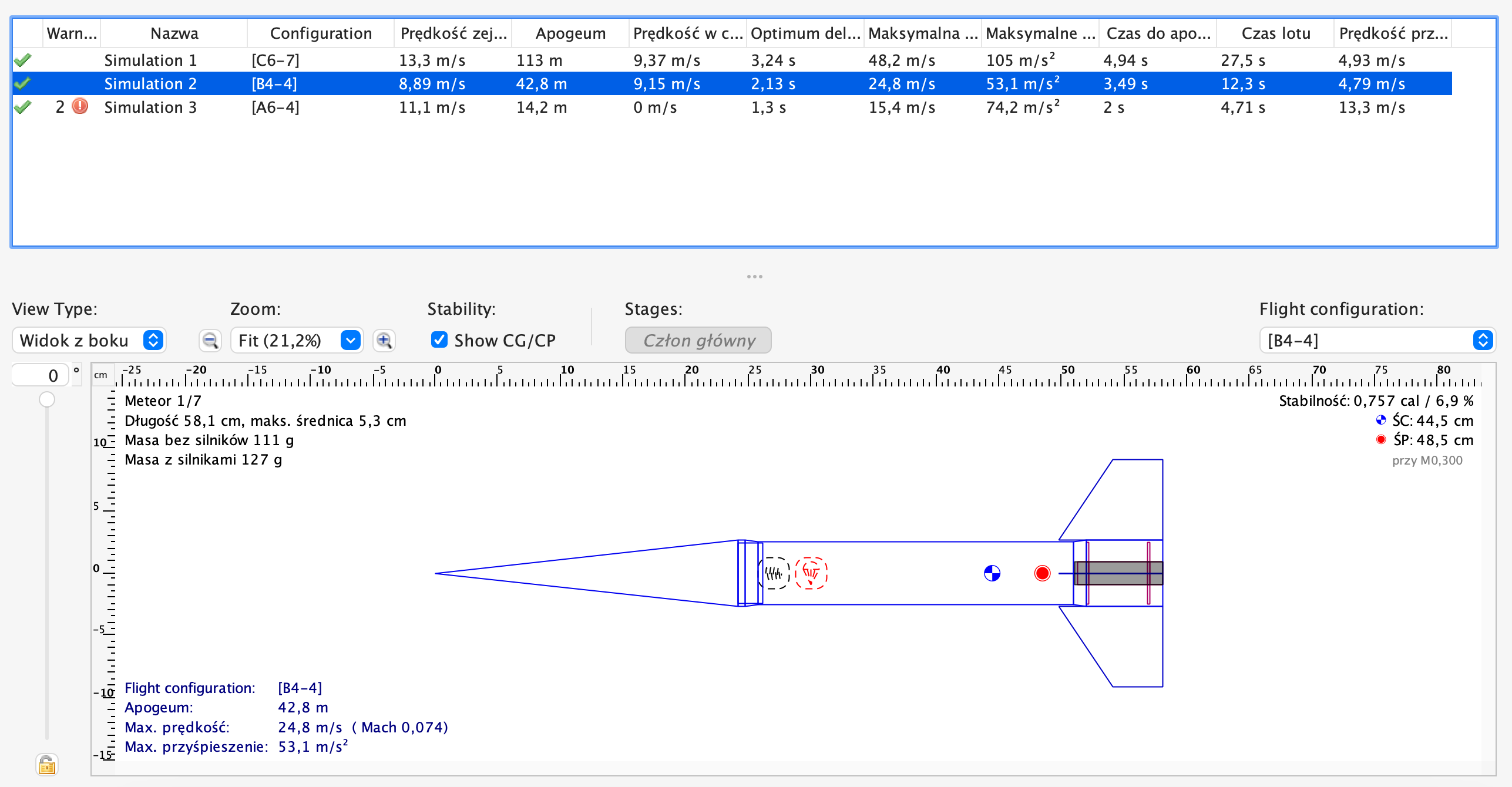Click the black shock cord icon in rocket
This screenshot has width=1512, height=787.
[x=774, y=573]
